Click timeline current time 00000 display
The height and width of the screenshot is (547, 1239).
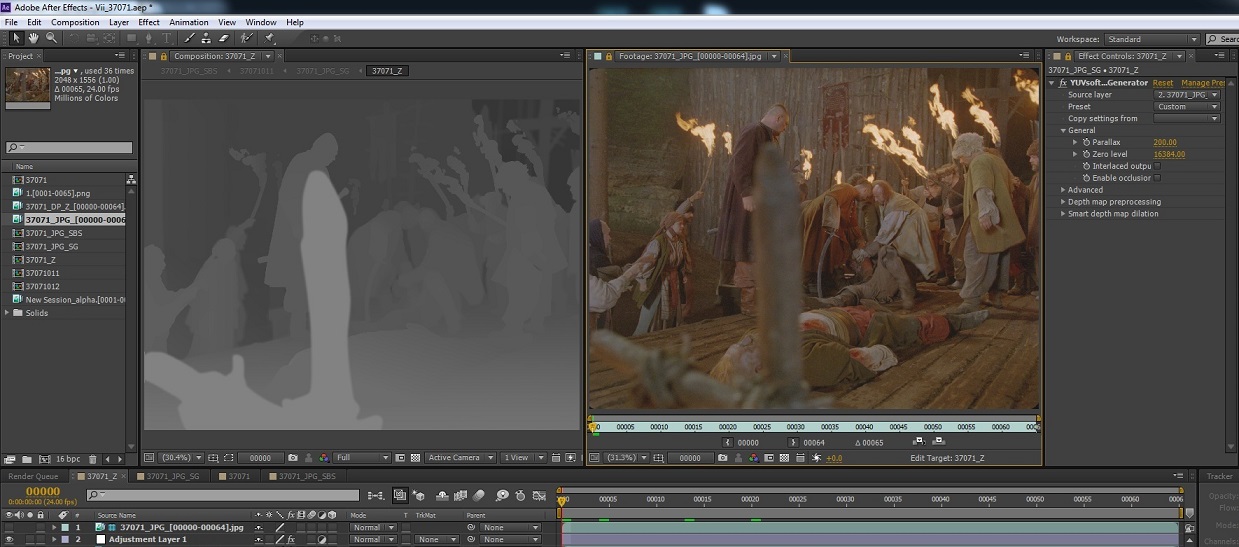point(43,492)
